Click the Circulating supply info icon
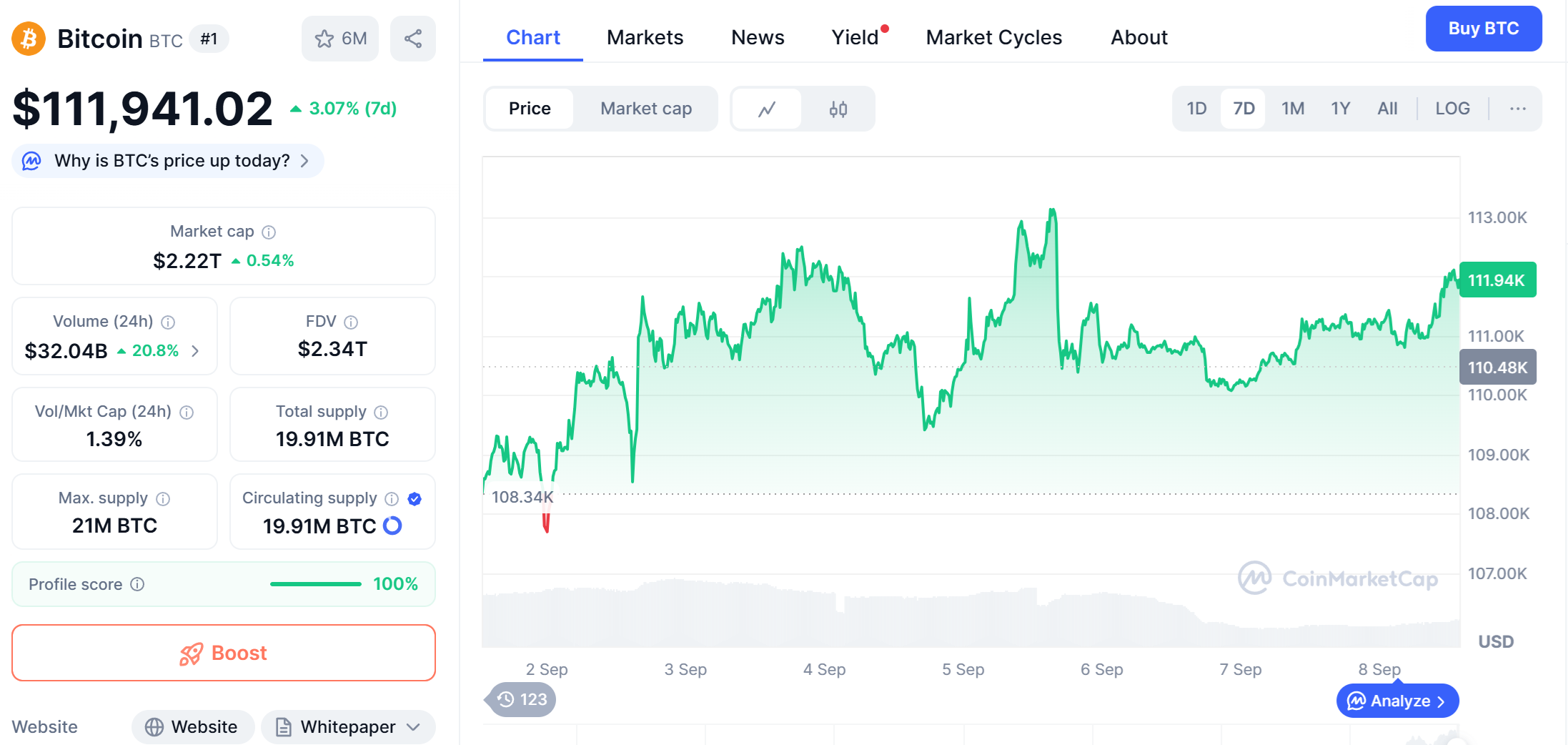1568x745 pixels. (x=392, y=499)
